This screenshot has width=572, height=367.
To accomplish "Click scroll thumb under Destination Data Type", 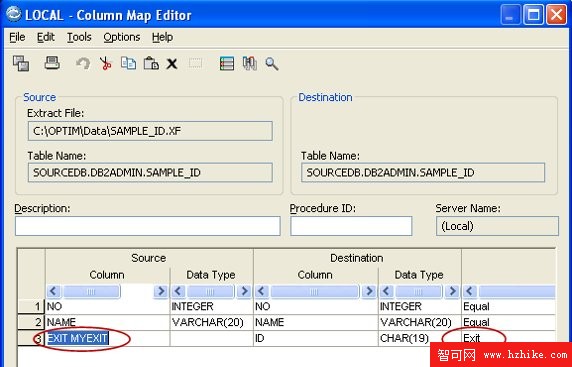I will pos(419,291).
